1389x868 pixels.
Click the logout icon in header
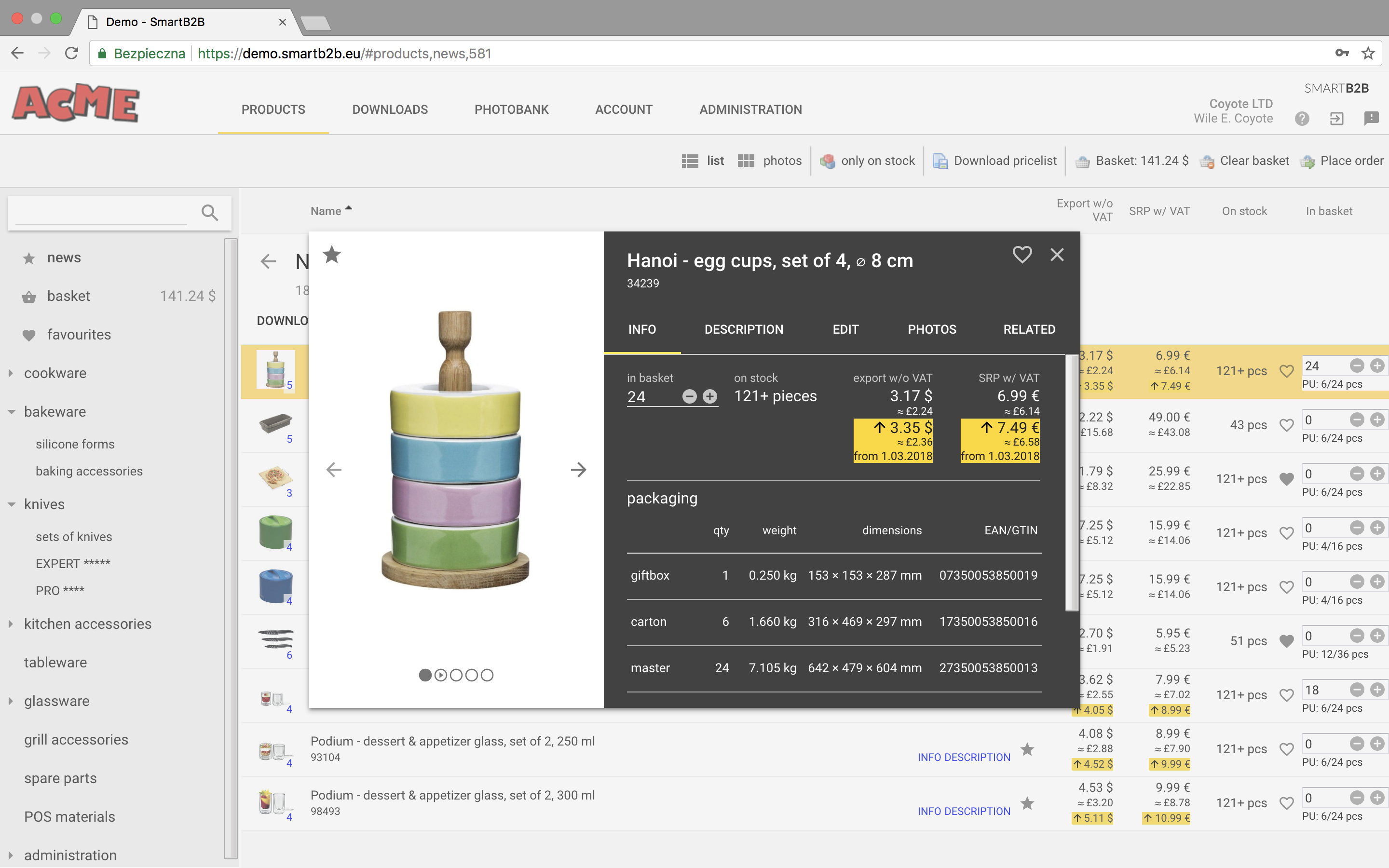[x=1336, y=118]
